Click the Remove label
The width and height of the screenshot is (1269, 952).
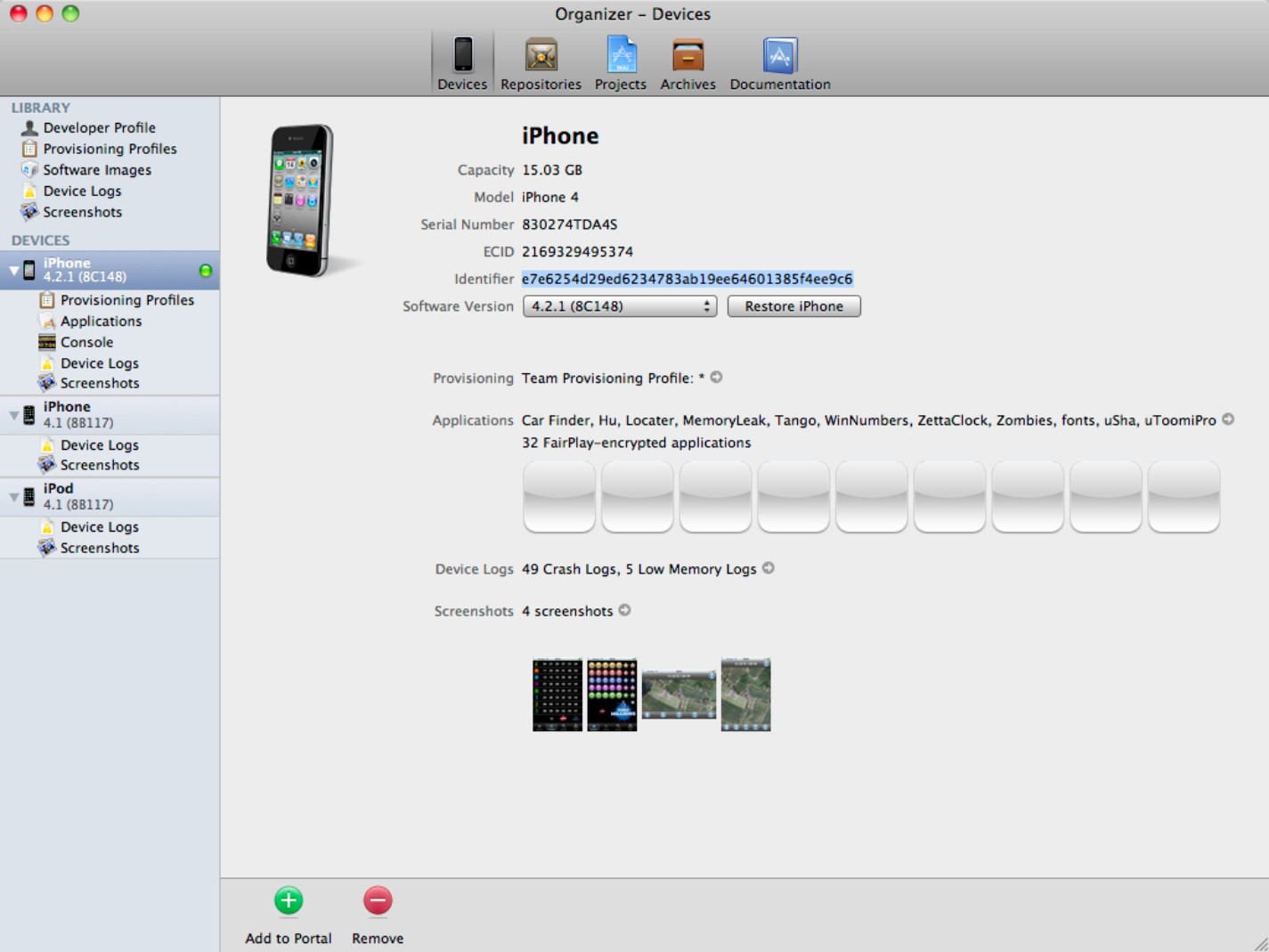(x=378, y=939)
